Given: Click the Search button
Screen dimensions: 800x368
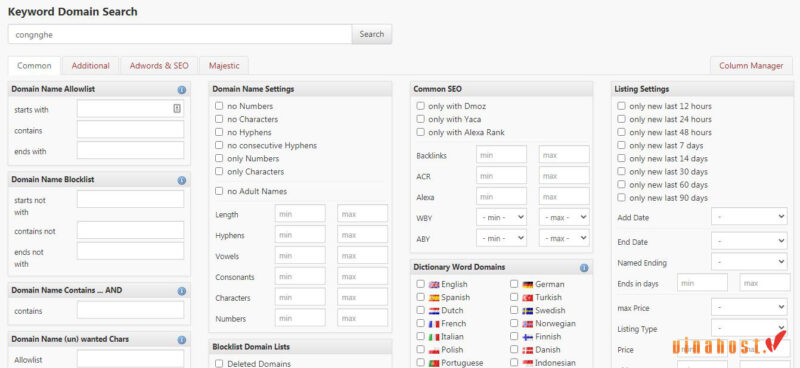Looking at the screenshot, I should (x=371, y=34).
